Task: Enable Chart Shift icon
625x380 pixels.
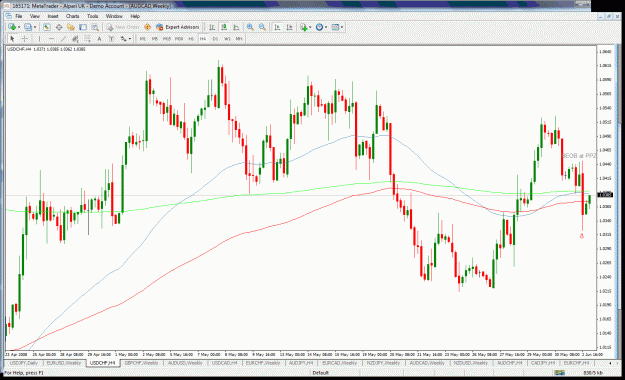Action: click(289, 27)
